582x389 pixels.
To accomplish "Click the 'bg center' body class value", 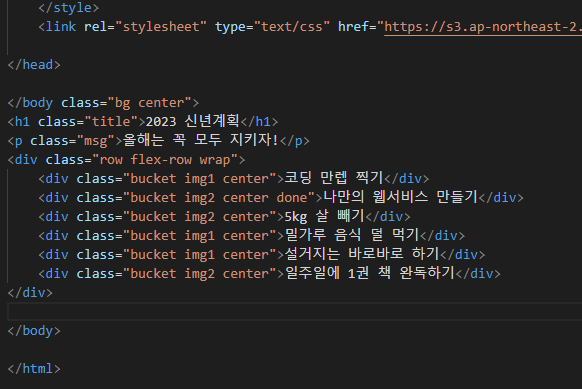I will 150,103.
